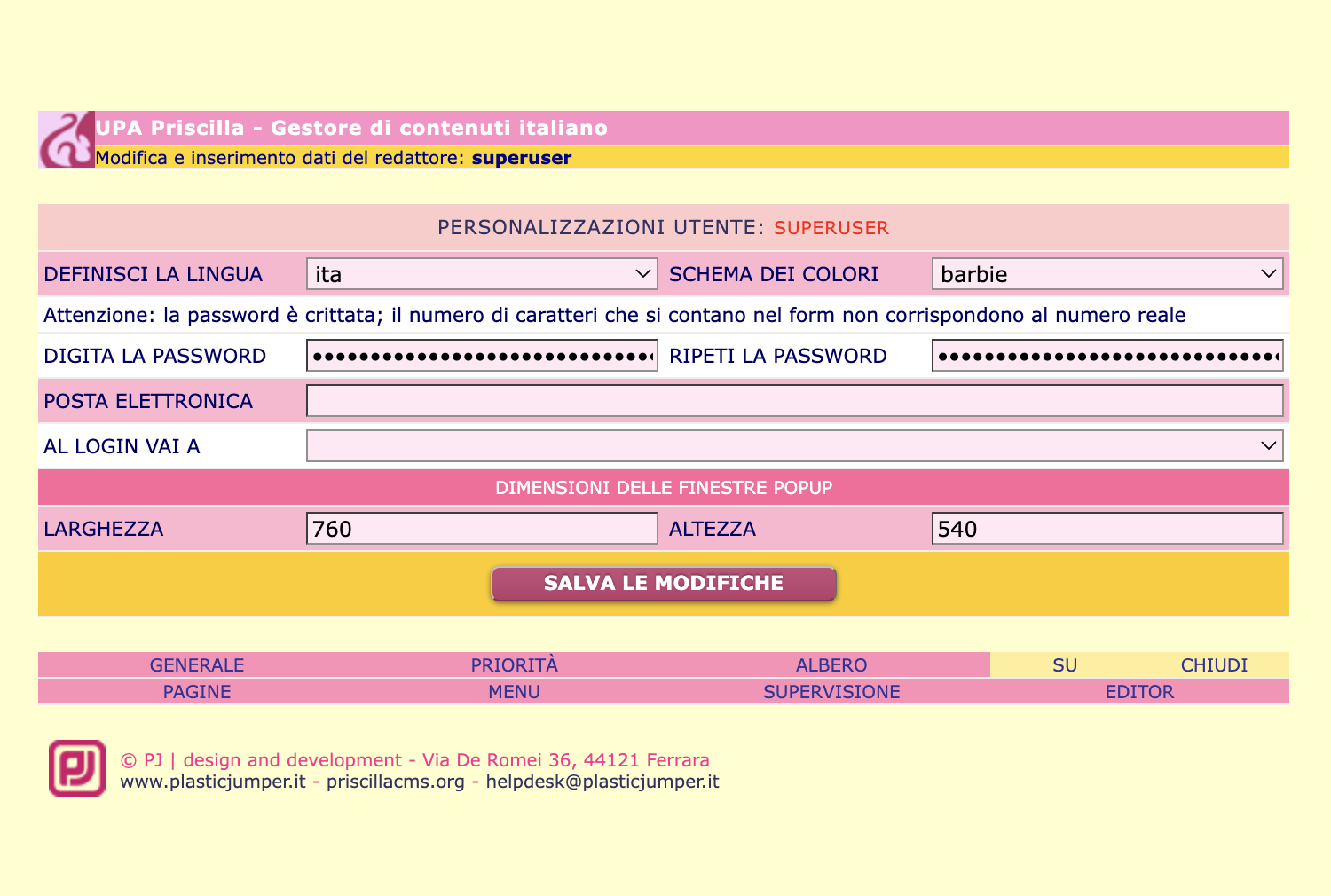Go to the SUPERVISIONE section
The image size is (1331, 896).
(831, 692)
